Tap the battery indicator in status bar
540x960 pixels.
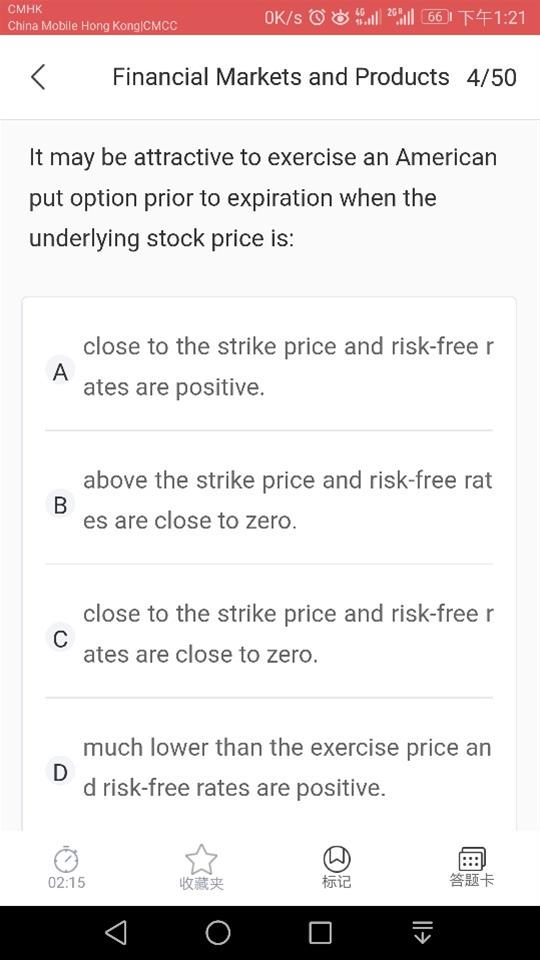(437, 17)
